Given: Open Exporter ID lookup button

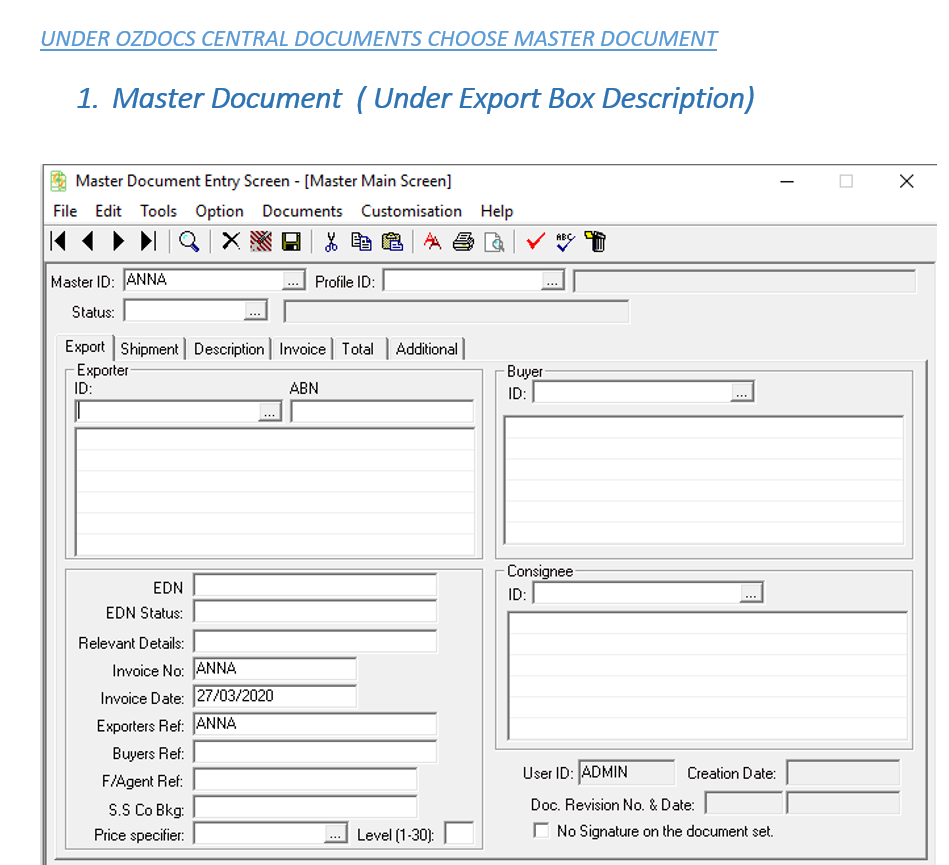Looking at the screenshot, I should point(269,412).
